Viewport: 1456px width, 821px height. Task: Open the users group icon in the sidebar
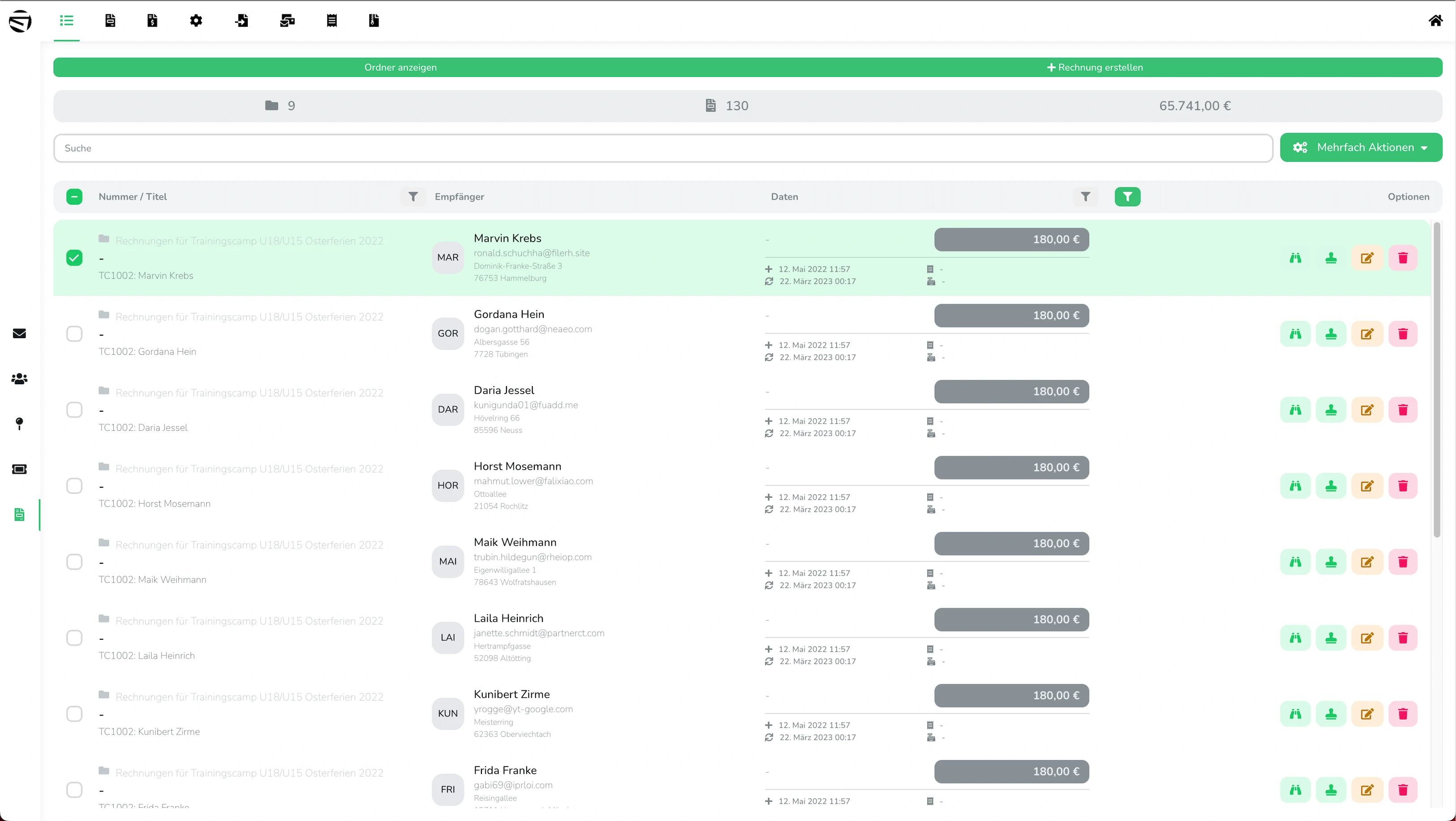coord(19,379)
